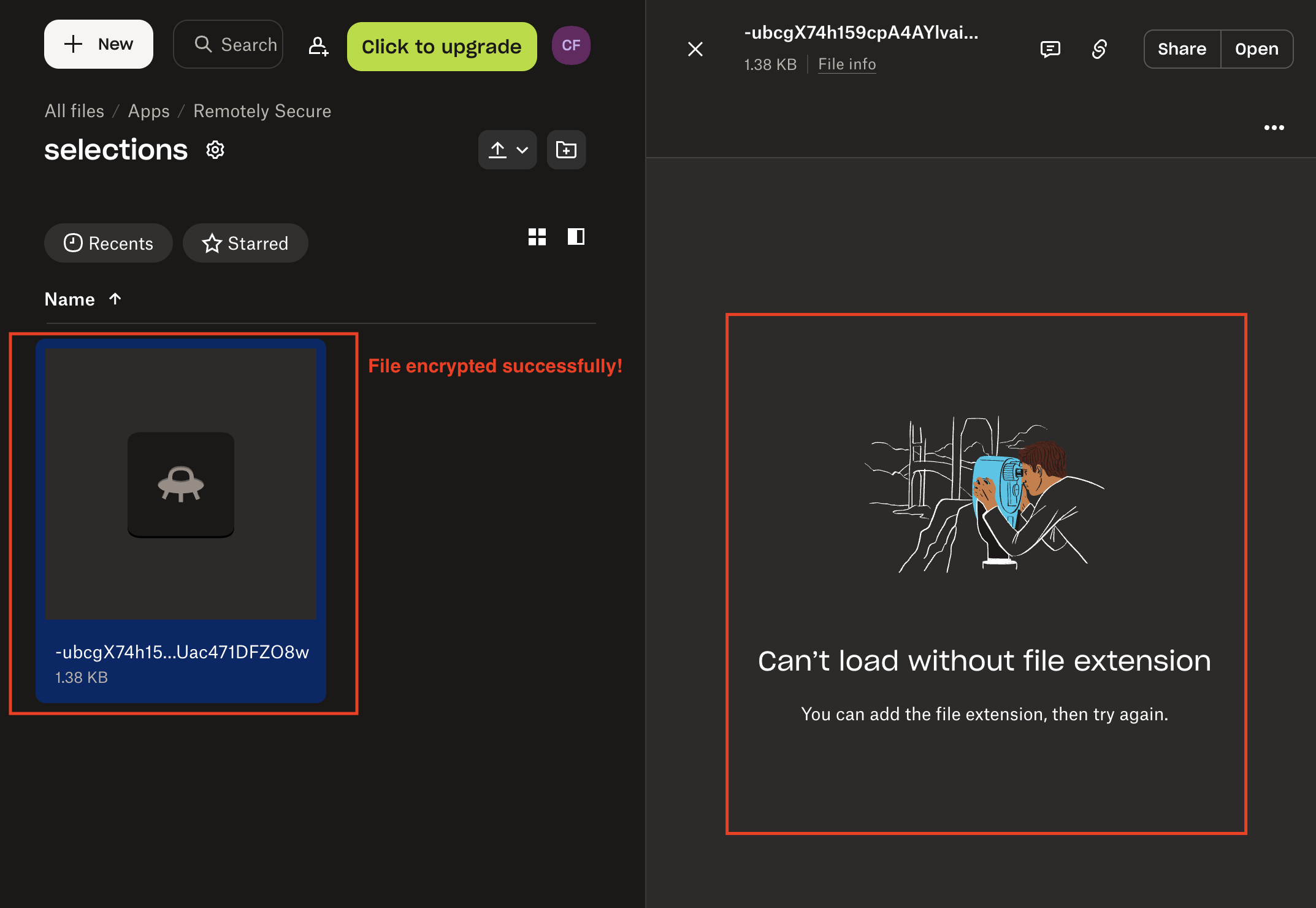
Task: Click the green Click to upgrade banner
Action: click(x=441, y=45)
